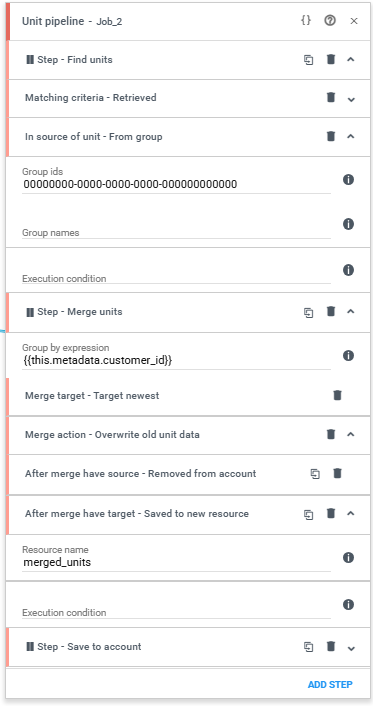The height and width of the screenshot is (706, 373).
Task: Delete Step - Save to account
Action: [x=331, y=647]
